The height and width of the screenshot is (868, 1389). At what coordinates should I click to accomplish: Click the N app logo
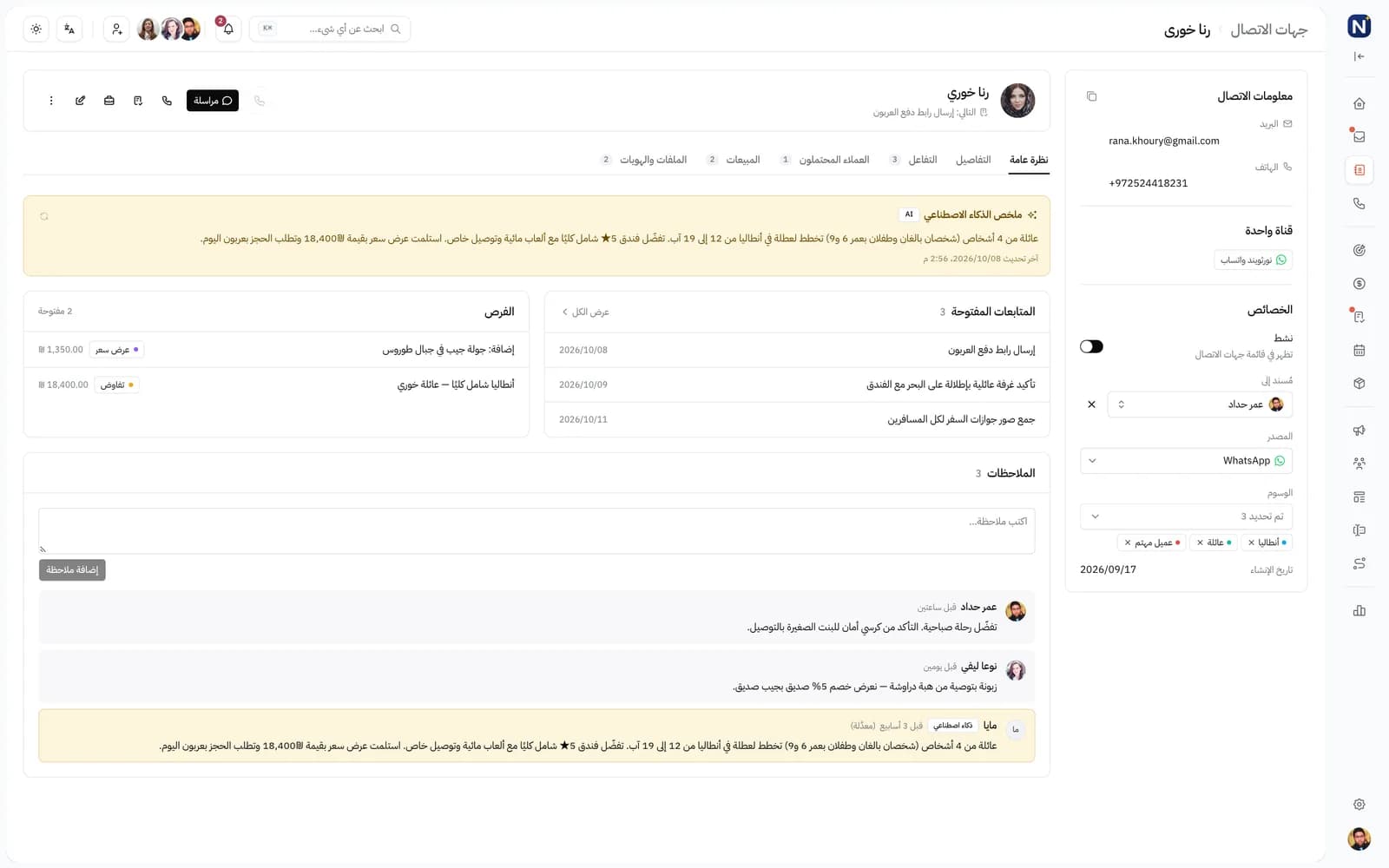pyautogui.click(x=1359, y=27)
